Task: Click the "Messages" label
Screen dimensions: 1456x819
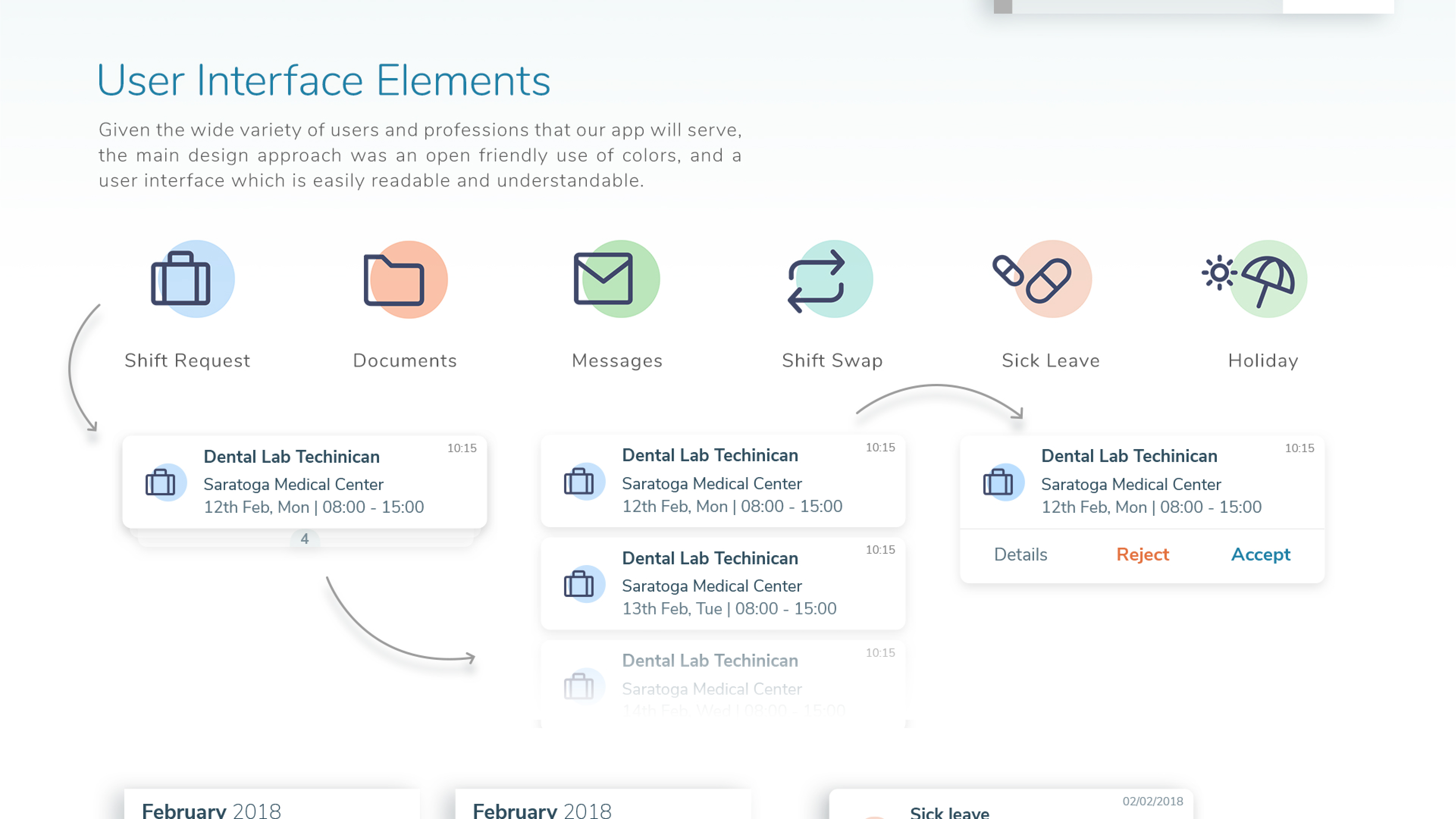Action: (617, 360)
